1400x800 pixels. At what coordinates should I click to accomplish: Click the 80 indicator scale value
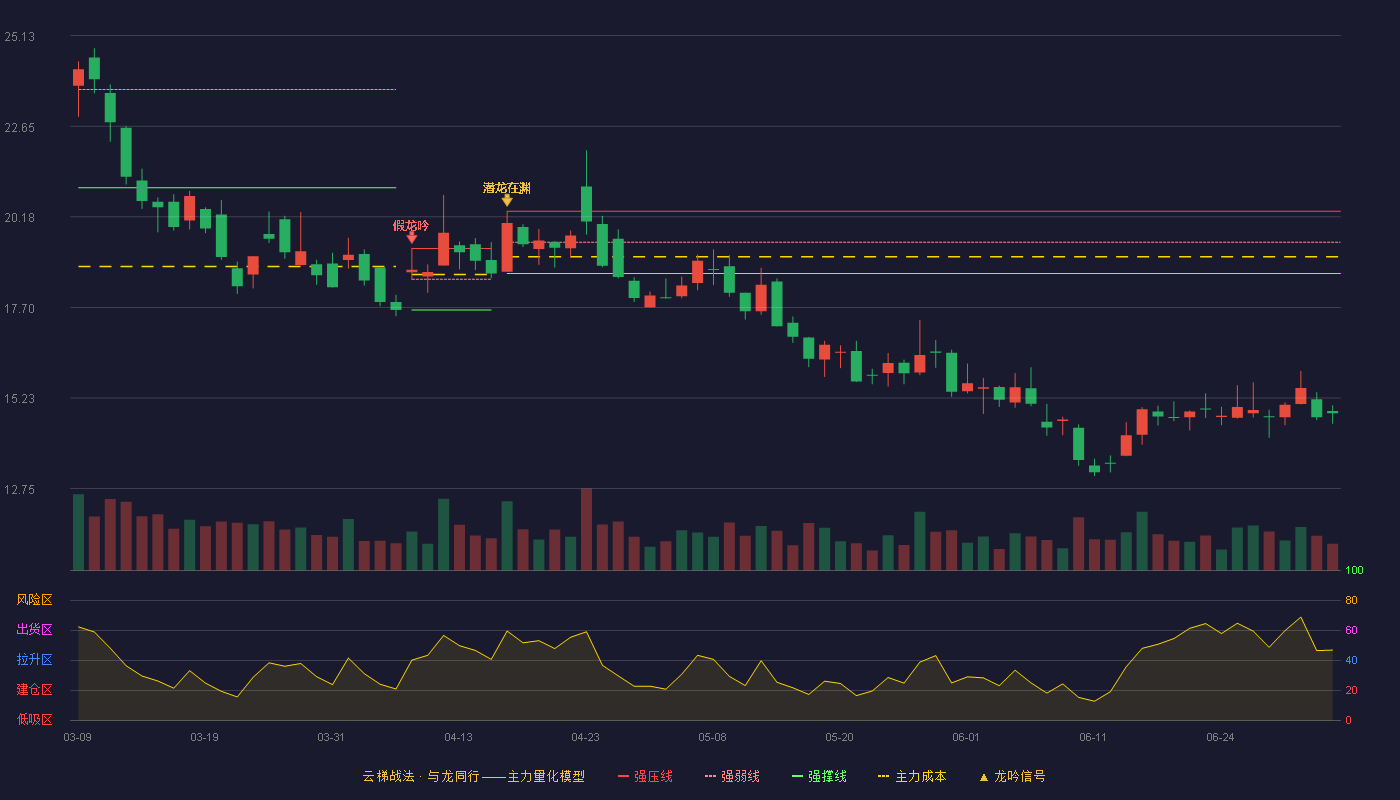[x=1352, y=600]
